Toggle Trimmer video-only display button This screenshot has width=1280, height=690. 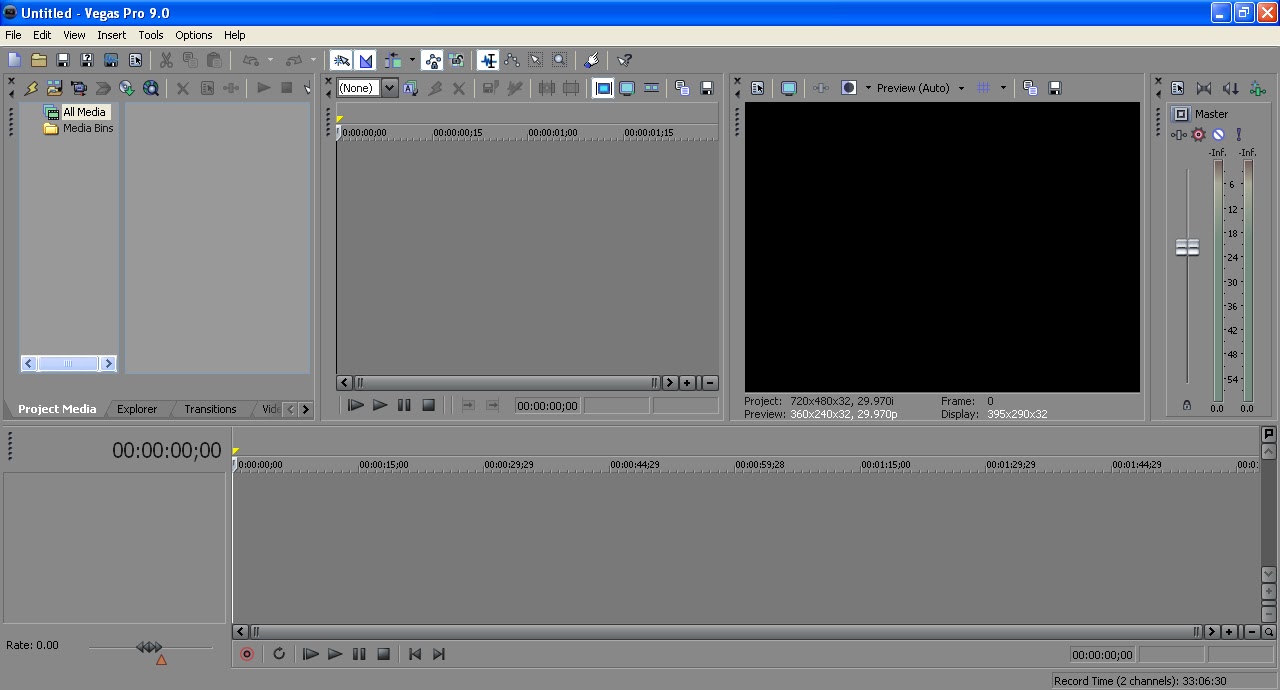[x=603, y=88]
